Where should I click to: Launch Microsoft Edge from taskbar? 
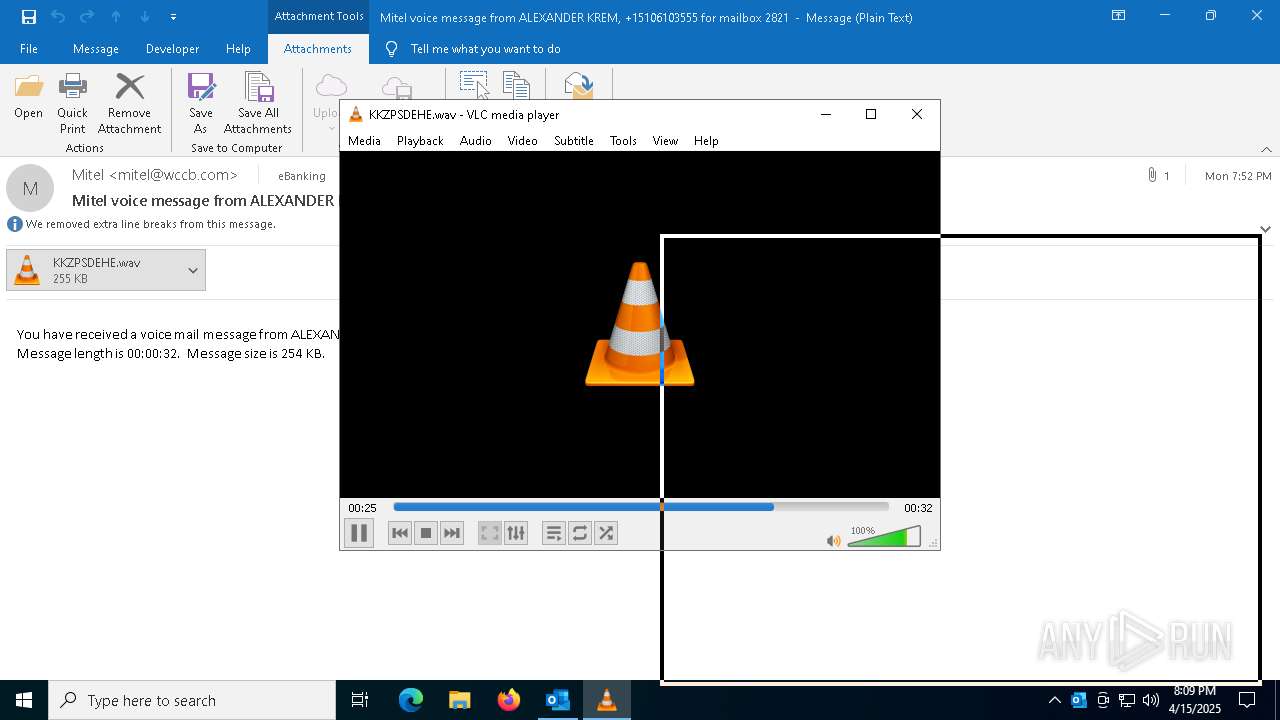point(411,700)
